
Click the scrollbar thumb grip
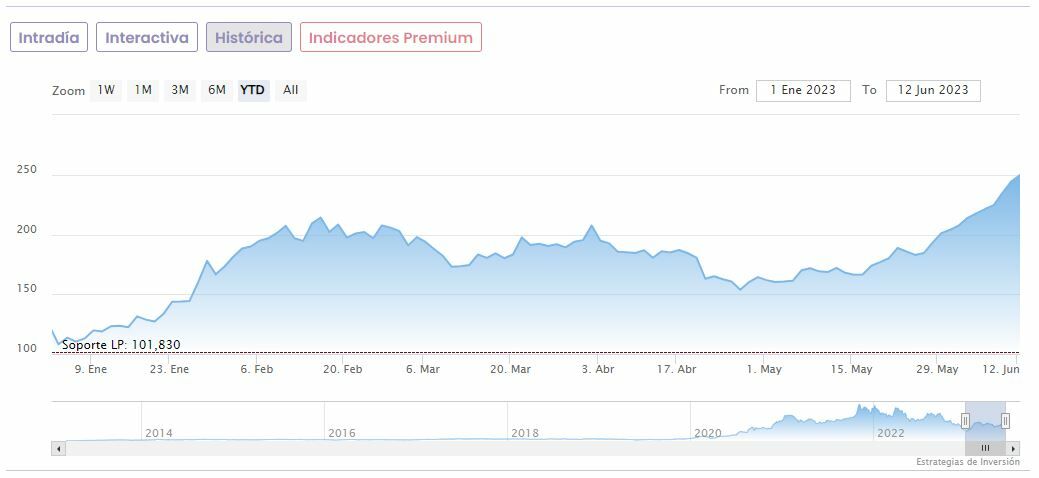985,448
